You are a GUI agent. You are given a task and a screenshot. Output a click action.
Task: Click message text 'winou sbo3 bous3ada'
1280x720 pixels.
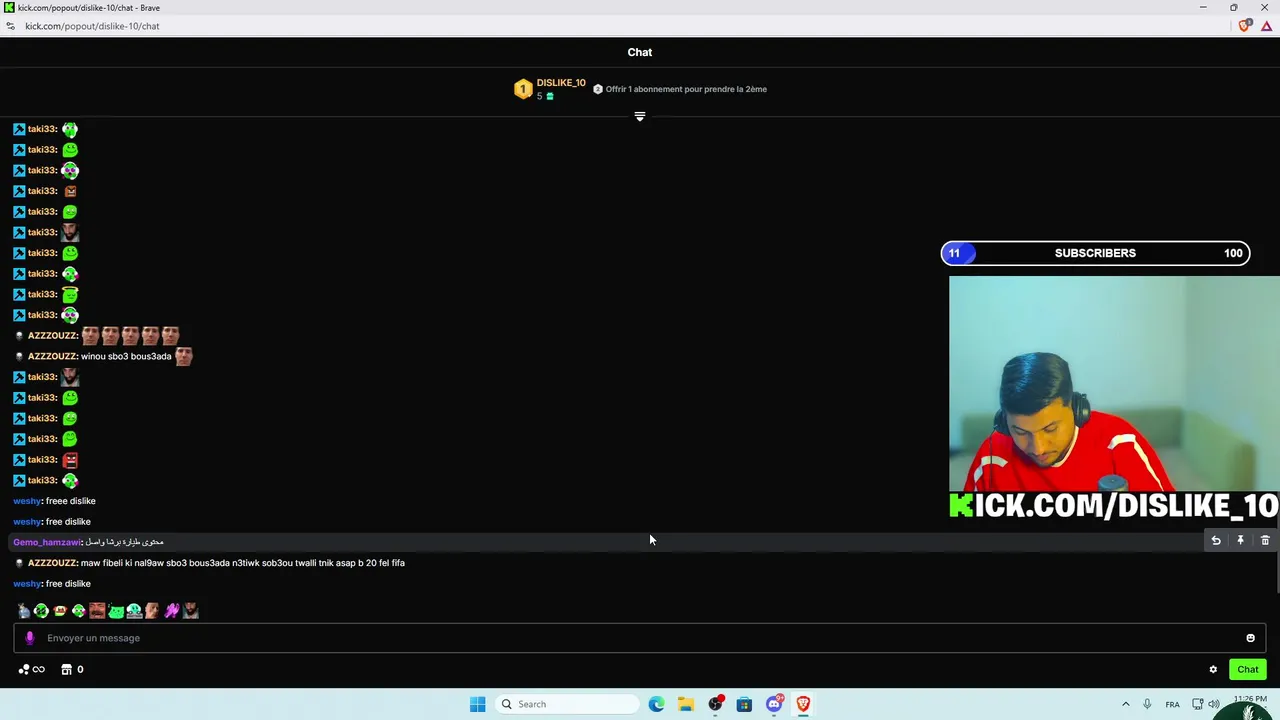pyautogui.click(x=126, y=356)
